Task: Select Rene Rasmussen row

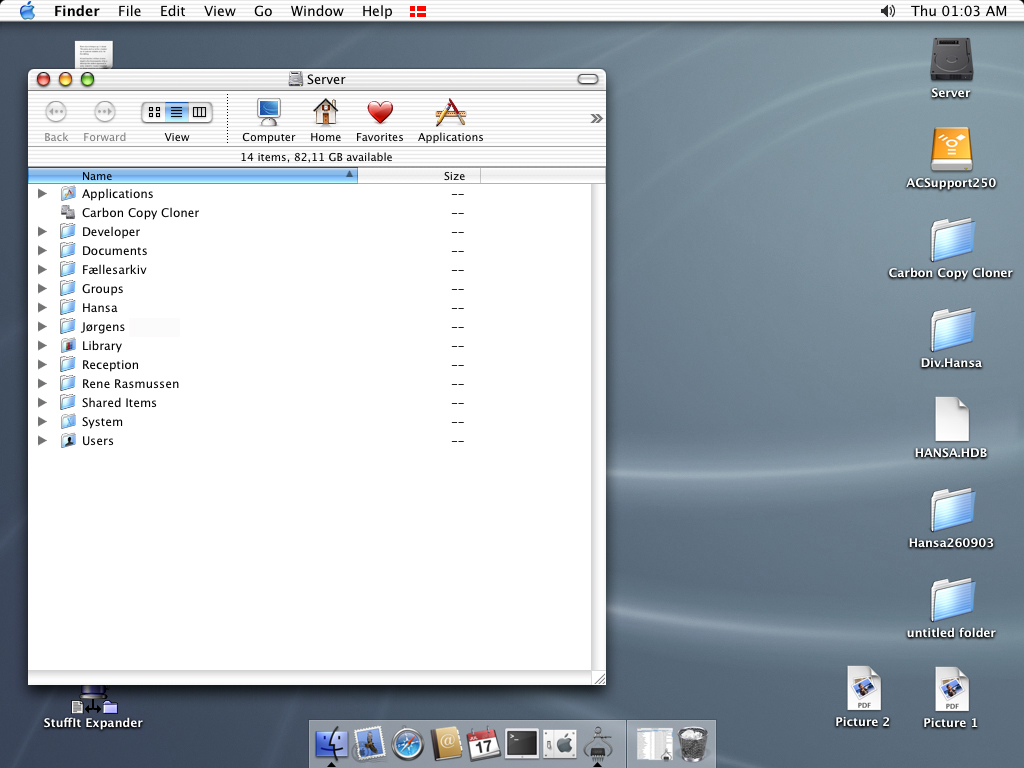Action: click(x=310, y=383)
